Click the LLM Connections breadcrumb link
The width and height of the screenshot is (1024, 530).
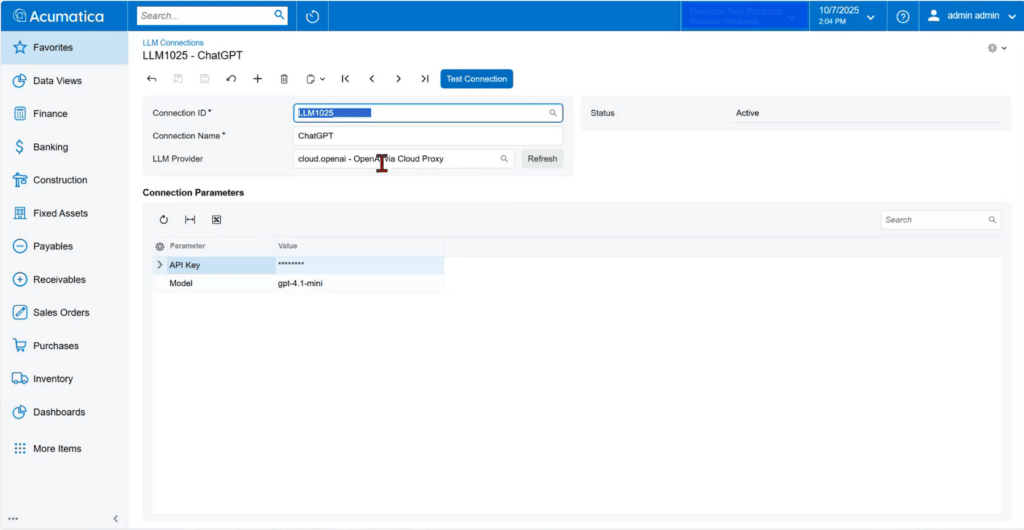[x=173, y=43]
